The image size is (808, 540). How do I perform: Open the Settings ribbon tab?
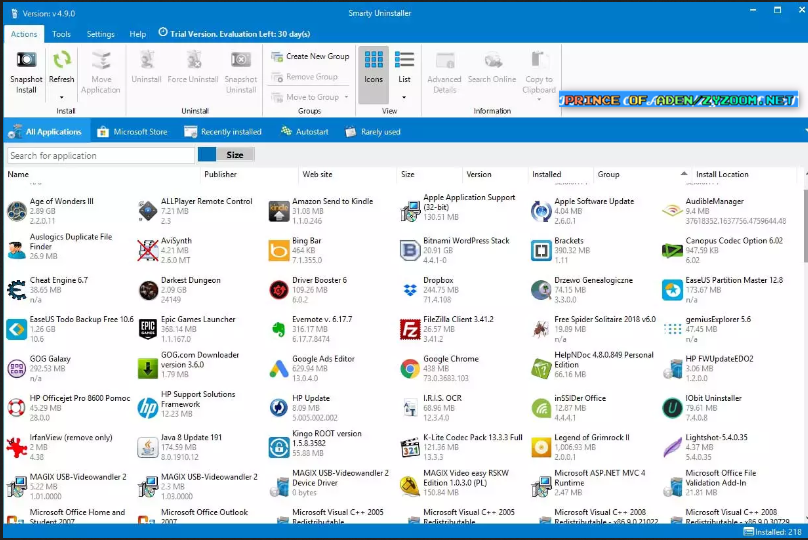click(100, 34)
